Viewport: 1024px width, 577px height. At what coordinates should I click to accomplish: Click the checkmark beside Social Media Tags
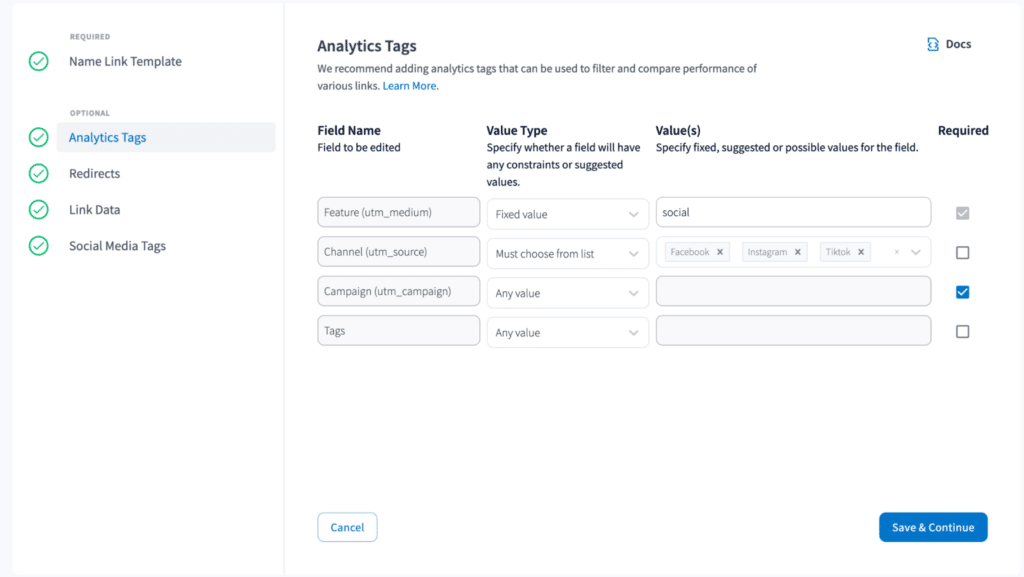coord(37,245)
